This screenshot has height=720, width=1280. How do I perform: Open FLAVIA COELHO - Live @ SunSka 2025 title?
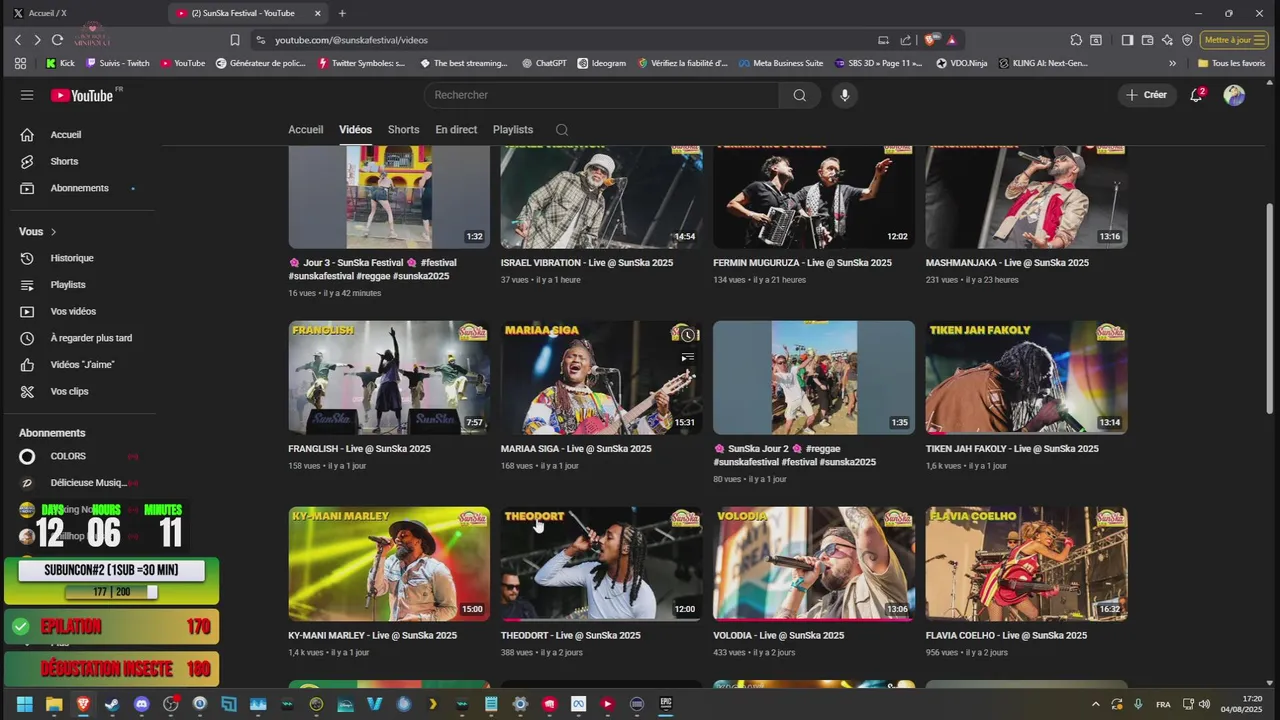1006,636
